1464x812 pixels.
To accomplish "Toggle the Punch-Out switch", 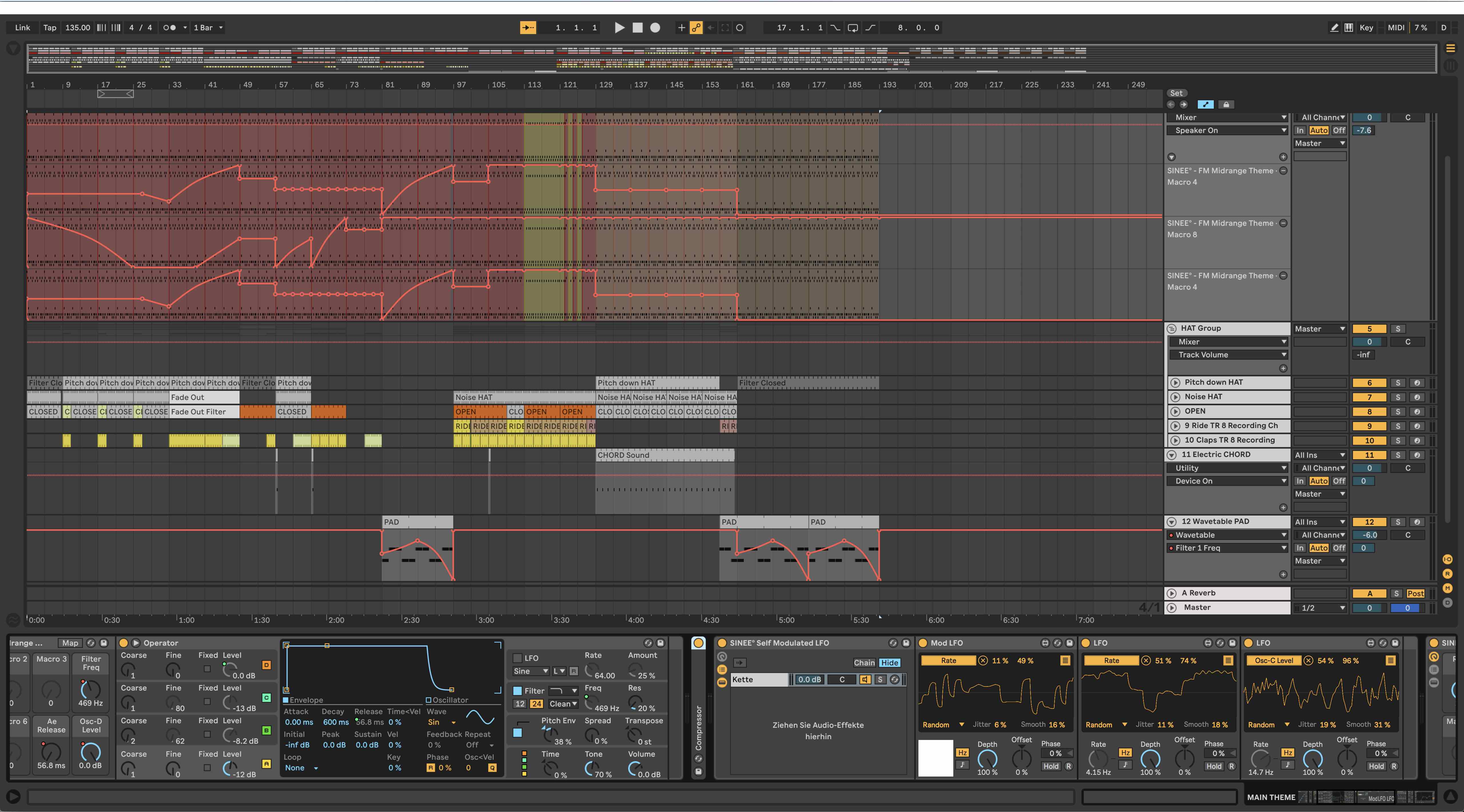I will pos(870,27).
